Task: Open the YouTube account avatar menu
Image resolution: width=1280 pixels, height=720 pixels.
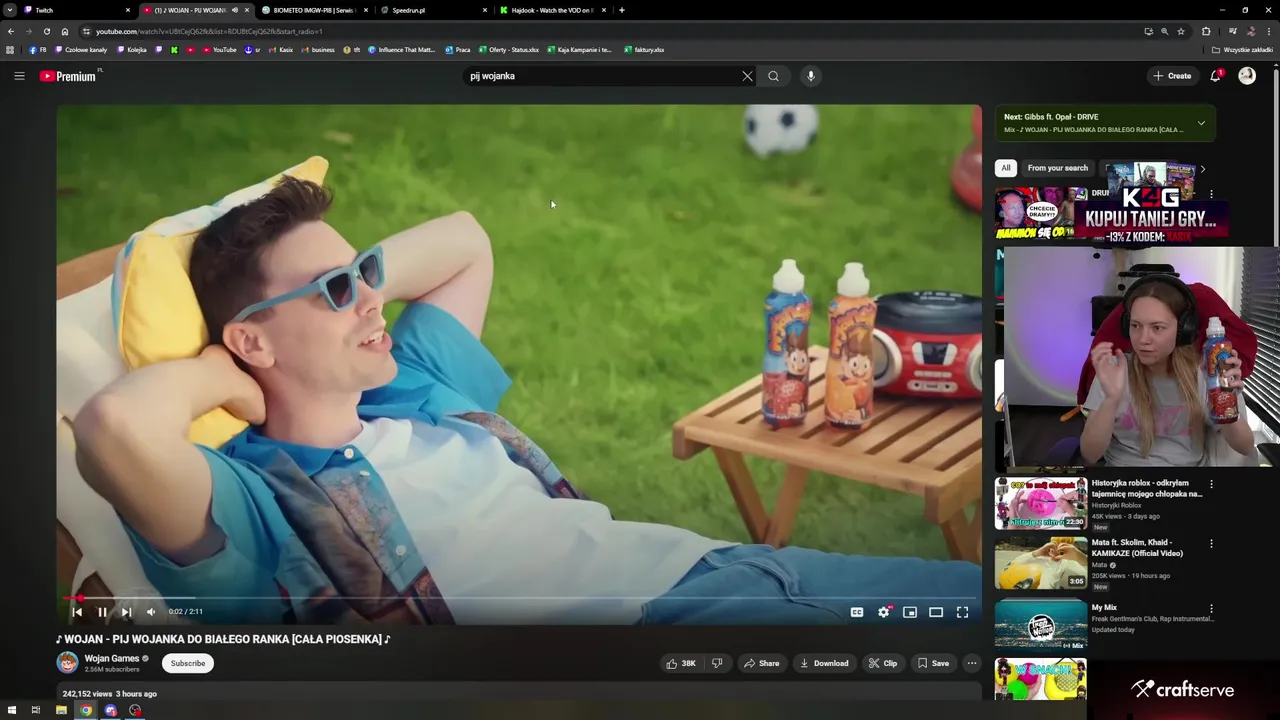Action: tap(1247, 76)
